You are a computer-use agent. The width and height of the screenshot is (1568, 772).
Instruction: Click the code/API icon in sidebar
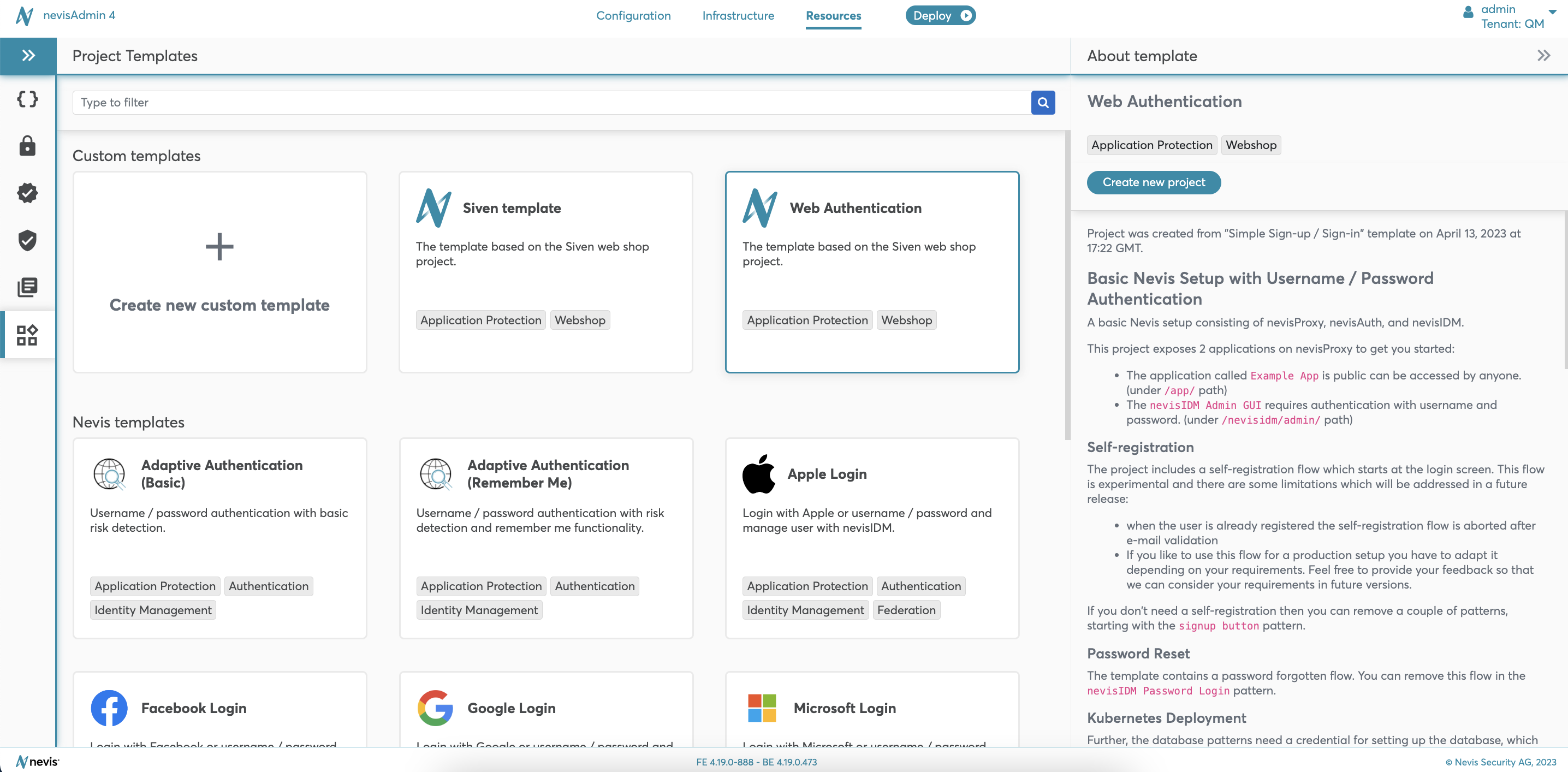pyautogui.click(x=27, y=98)
